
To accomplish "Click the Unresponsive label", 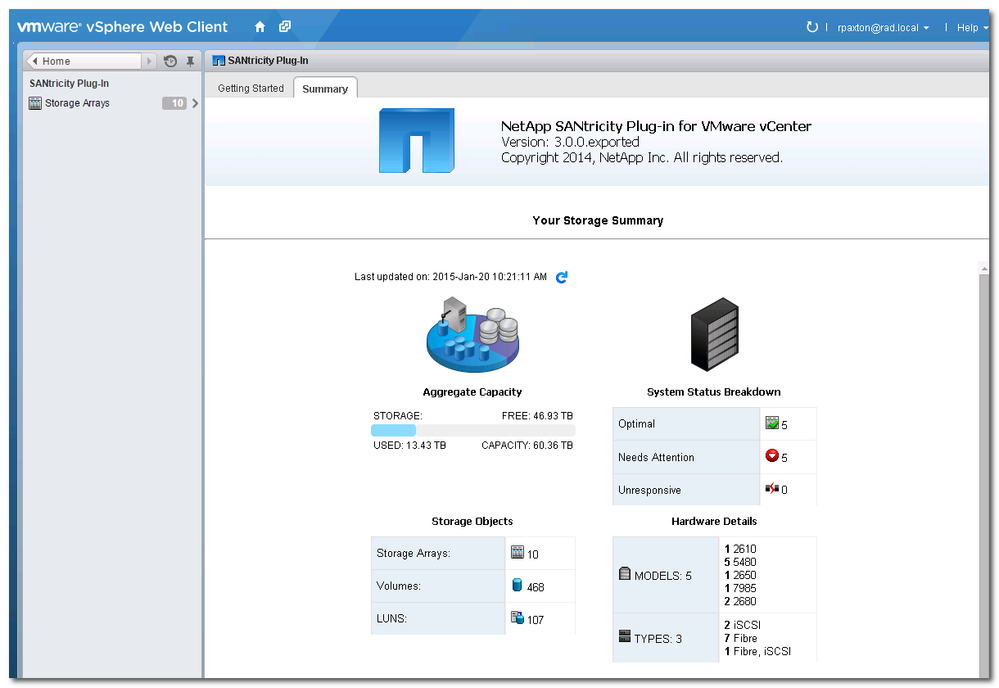I will [649, 490].
